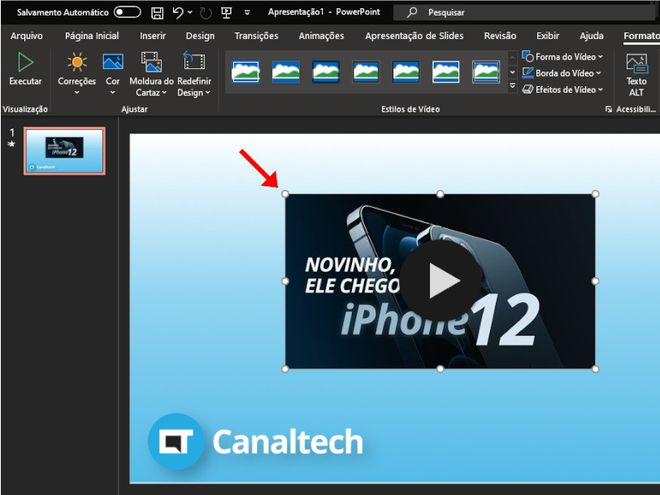Viewport: 660px width, 495px height.
Task: Click the Executar play button in ribbon
Action: point(25,69)
